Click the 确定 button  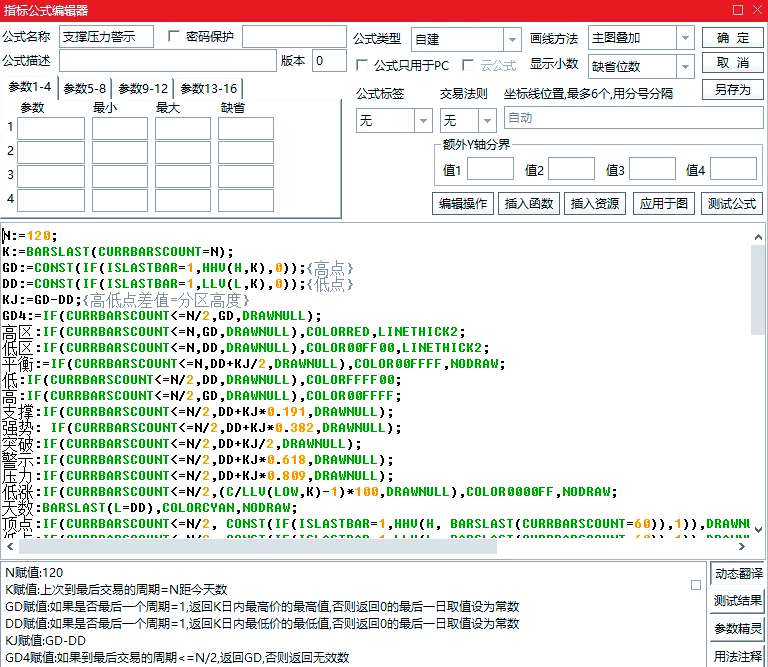[x=733, y=38]
